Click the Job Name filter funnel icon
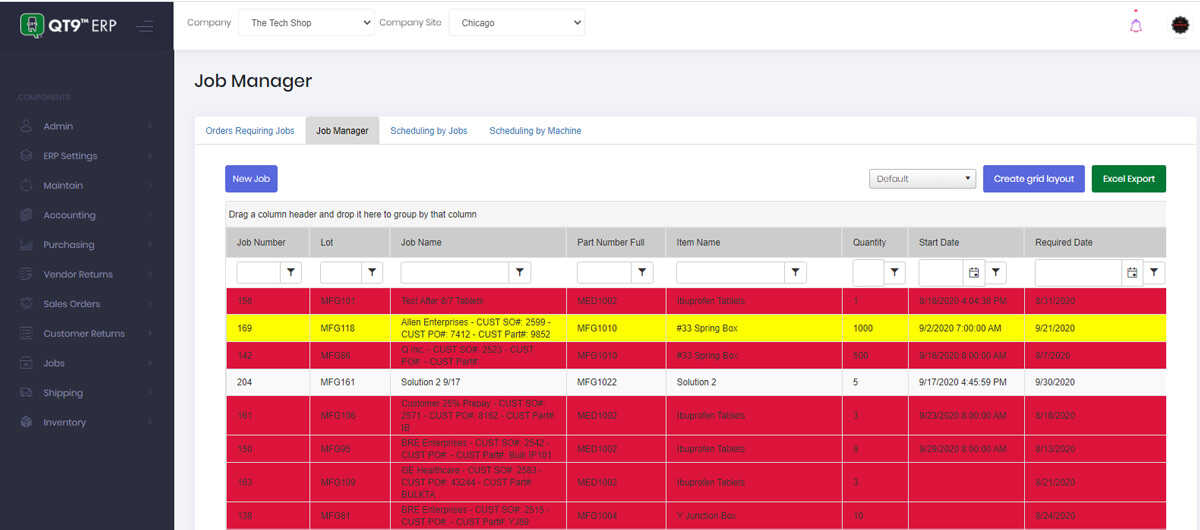The width and height of the screenshot is (1200, 530). point(520,272)
